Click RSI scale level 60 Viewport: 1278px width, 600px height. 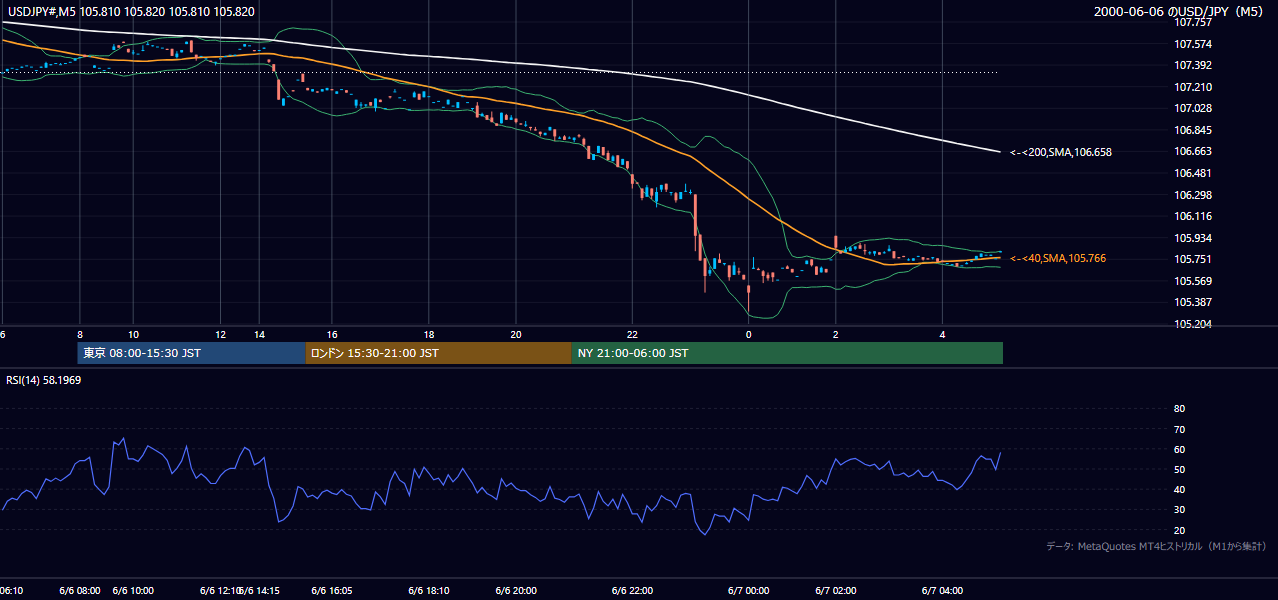(1179, 449)
